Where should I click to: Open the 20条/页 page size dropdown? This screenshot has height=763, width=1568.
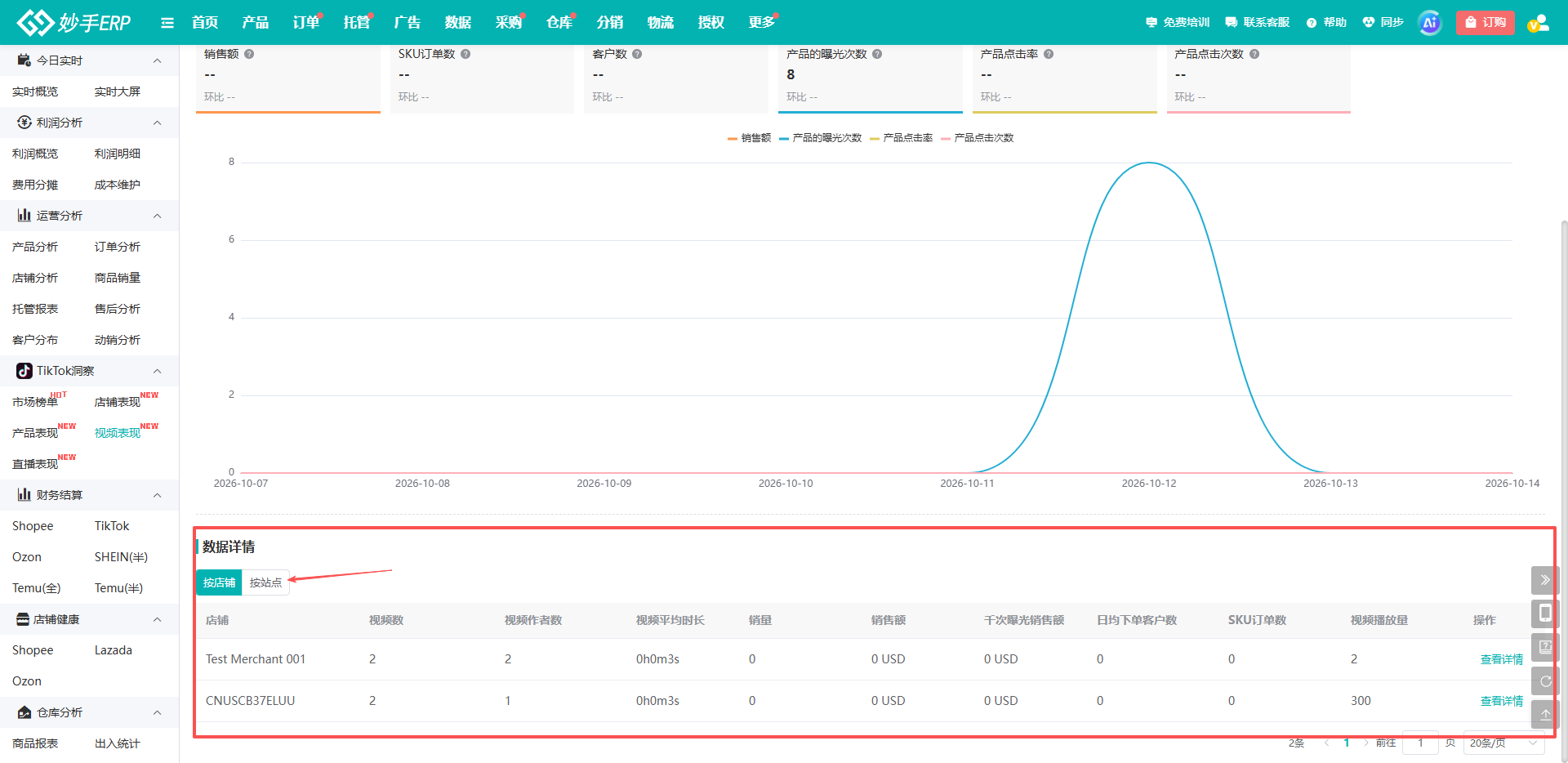tap(1503, 743)
